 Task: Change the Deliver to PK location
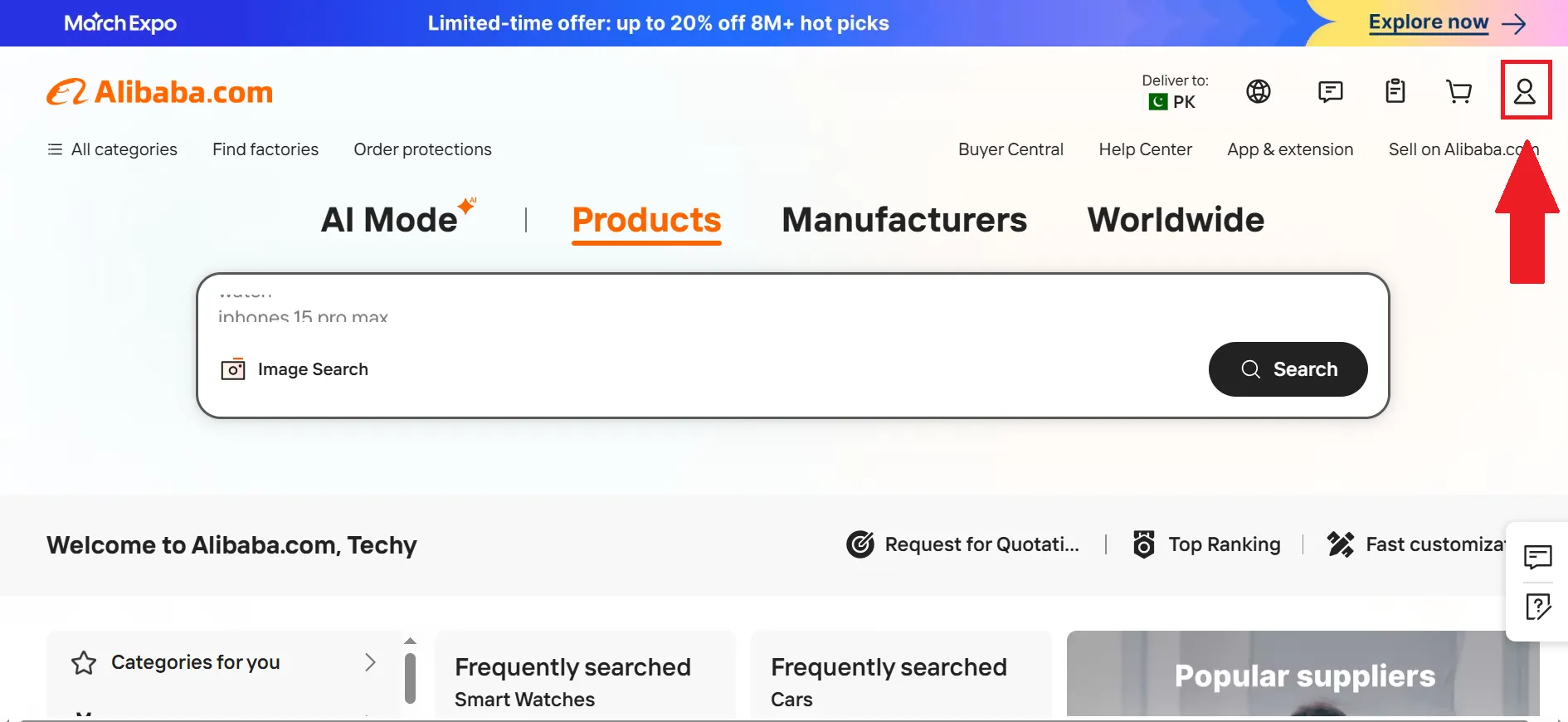pos(1173,91)
